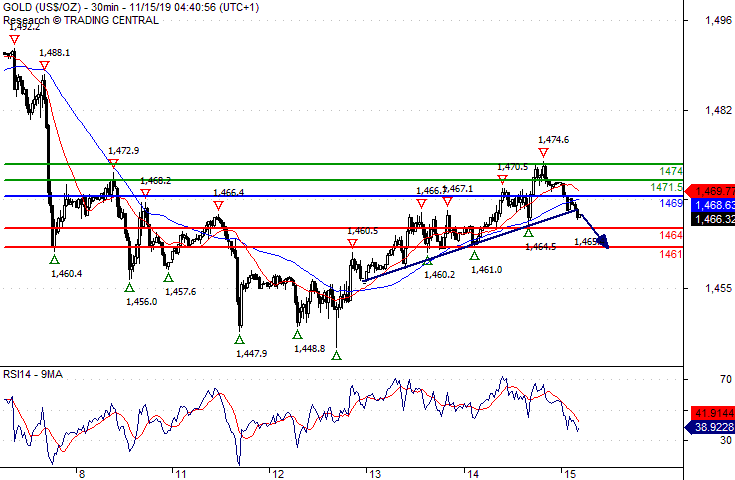Click the date axis label 12
The height and width of the screenshot is (480, 735).
pyautogui.click(x=278, y=474)
